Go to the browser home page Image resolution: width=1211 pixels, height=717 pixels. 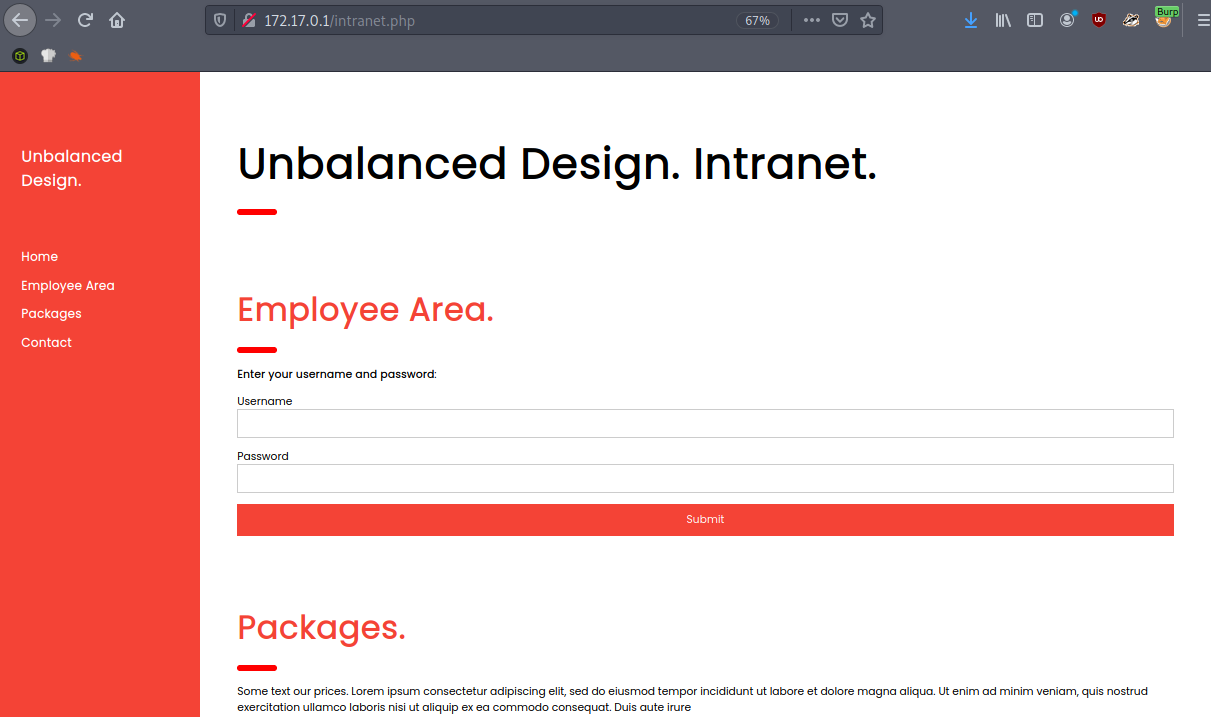pyautogui.click(x=117, y=20)
